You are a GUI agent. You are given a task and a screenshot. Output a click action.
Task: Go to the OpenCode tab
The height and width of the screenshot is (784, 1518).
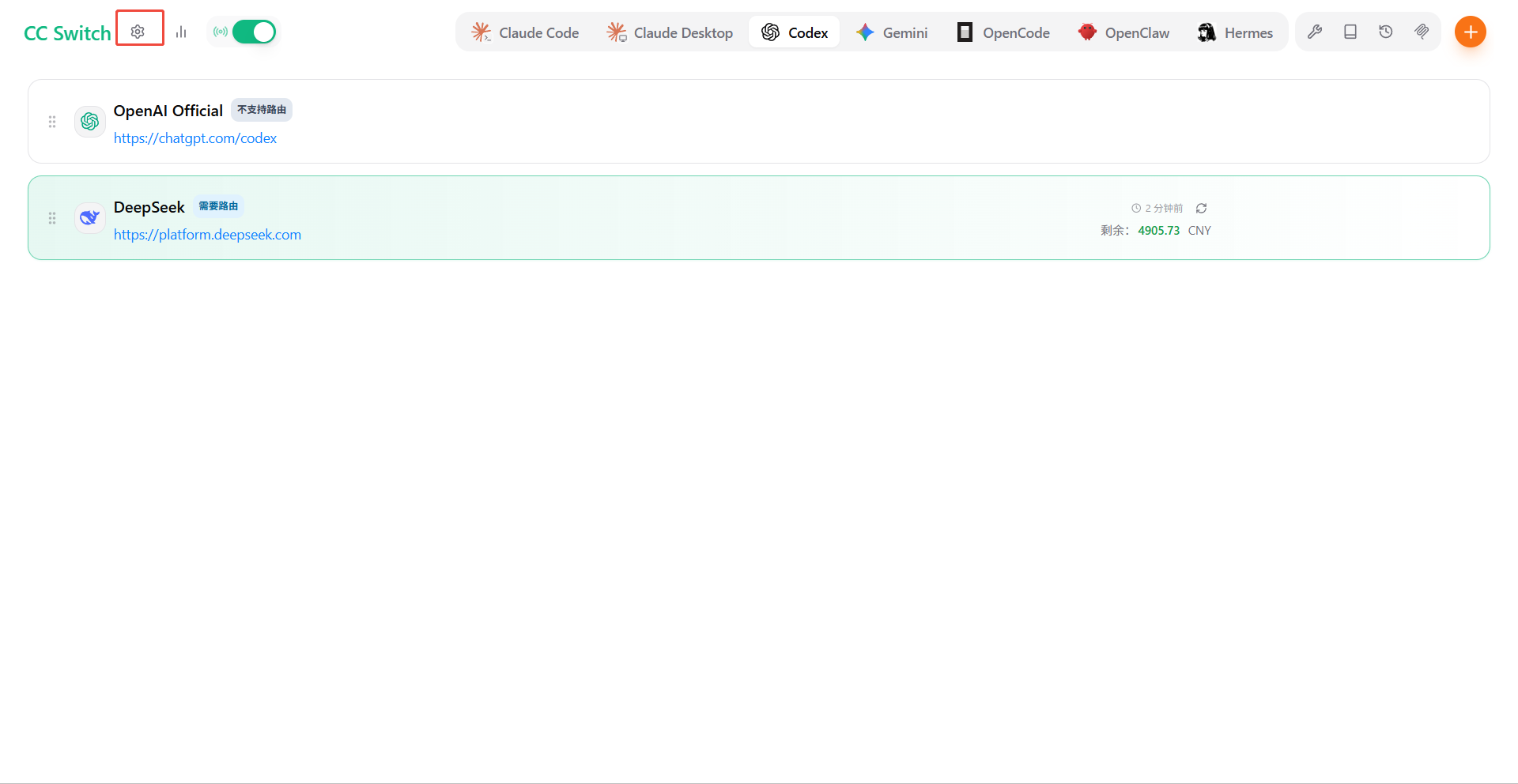point(1003,32)
